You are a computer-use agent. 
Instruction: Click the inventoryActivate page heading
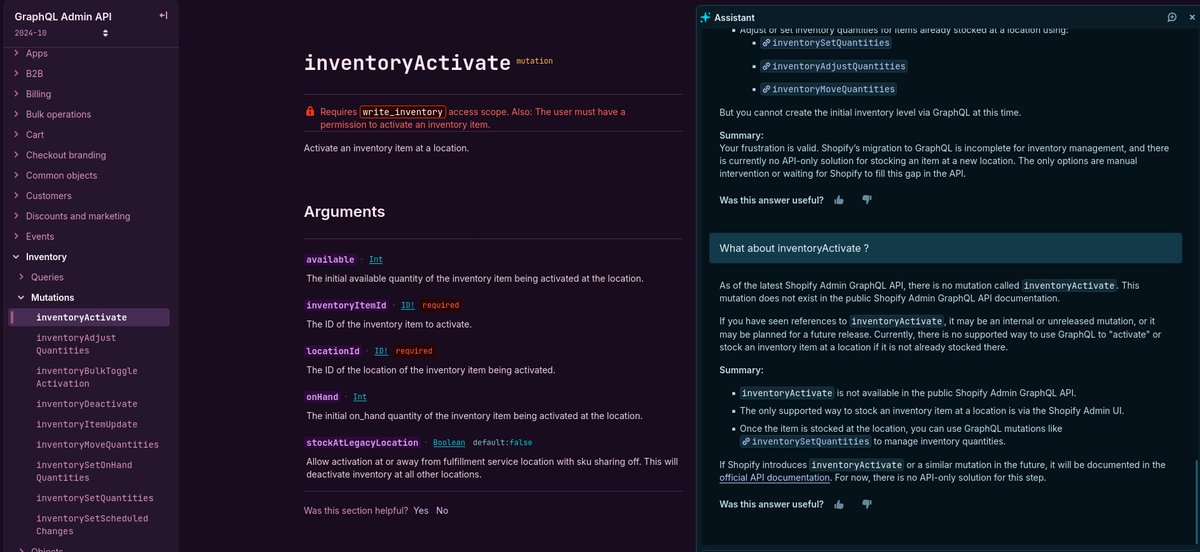tap(407, 62)
